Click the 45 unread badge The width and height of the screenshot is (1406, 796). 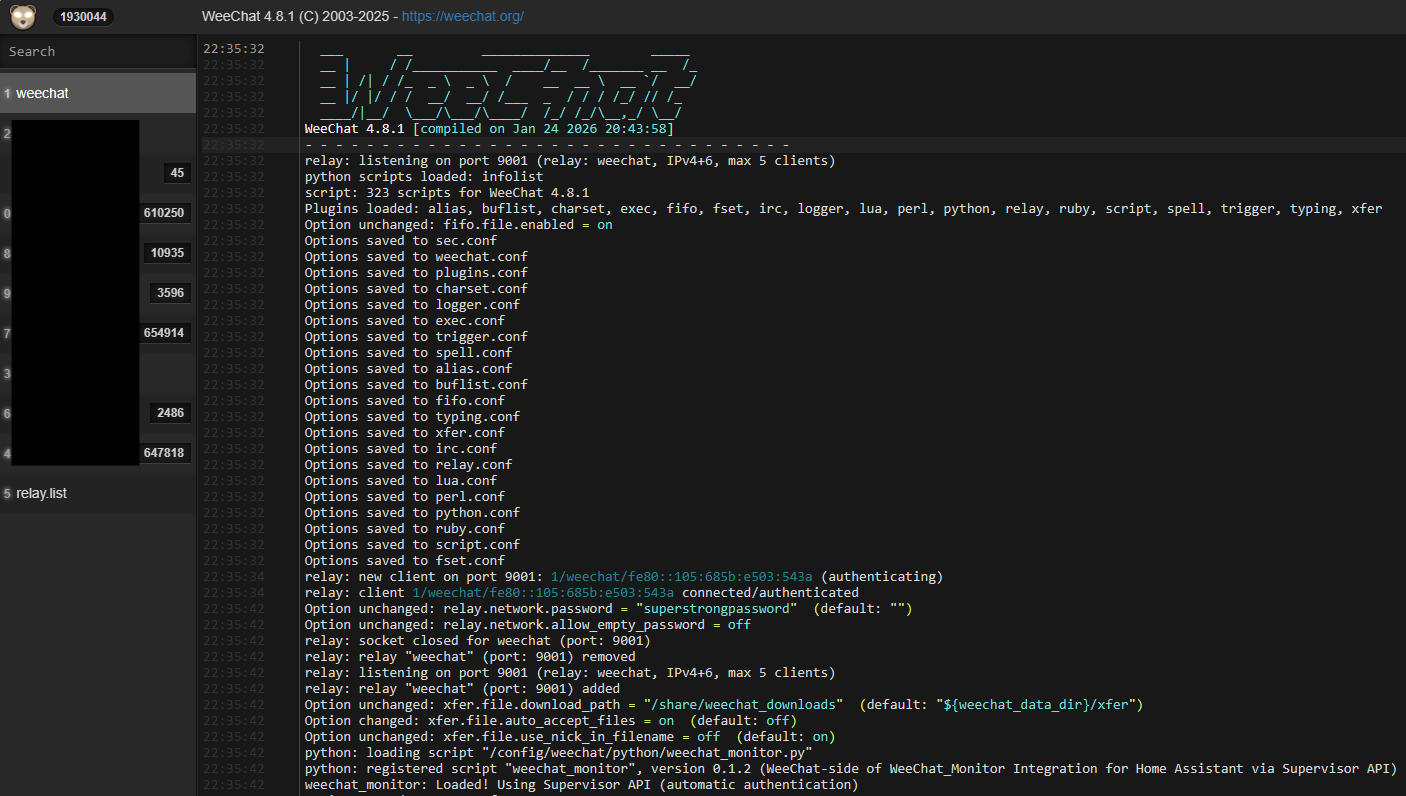pos(177,173)
